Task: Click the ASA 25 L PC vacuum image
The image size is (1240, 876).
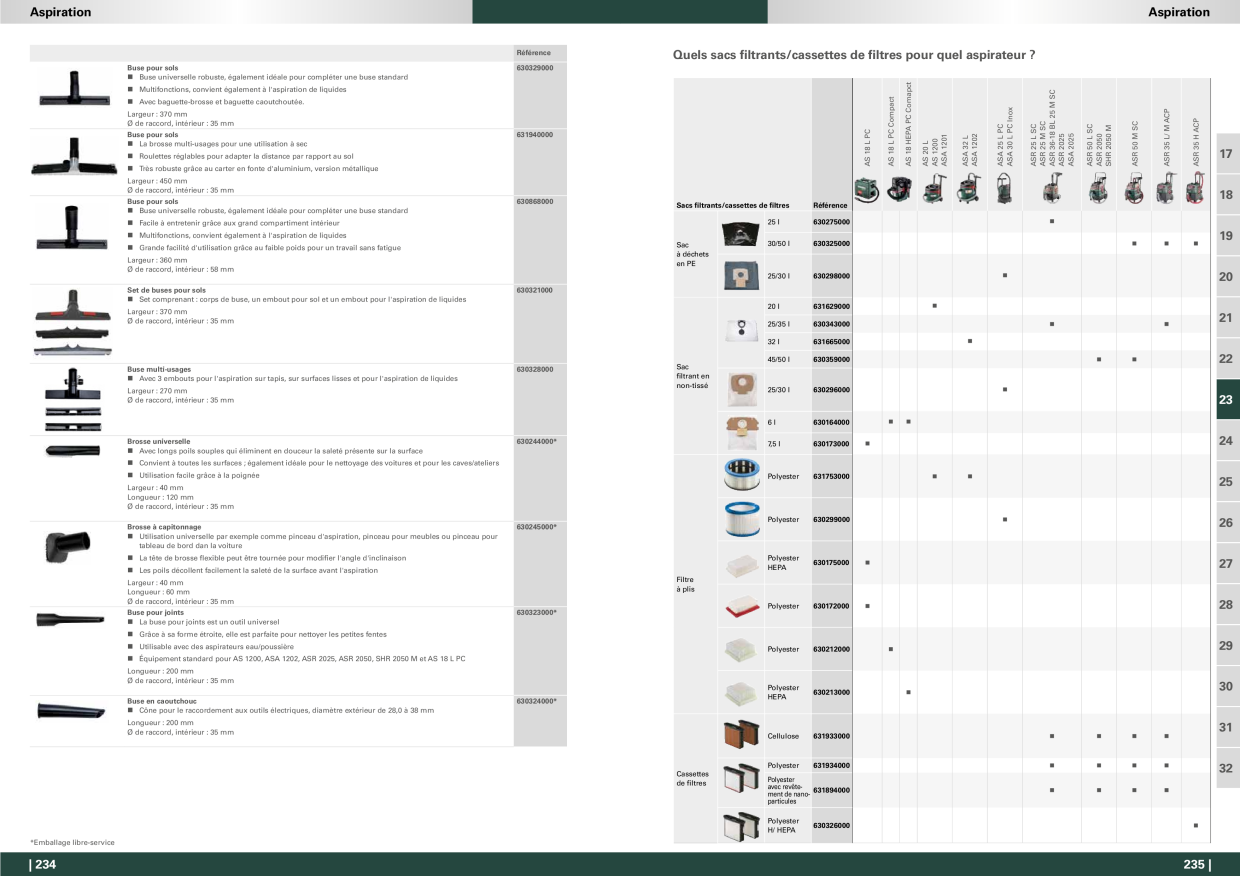Action: pyautogui.click(x=1004, y=188)
